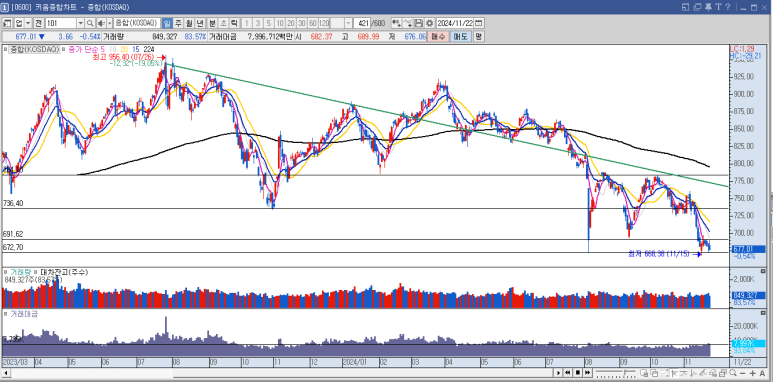Click the play button in bottom chart controls
This screenshot has width=773, height=382.
point(558,373)
